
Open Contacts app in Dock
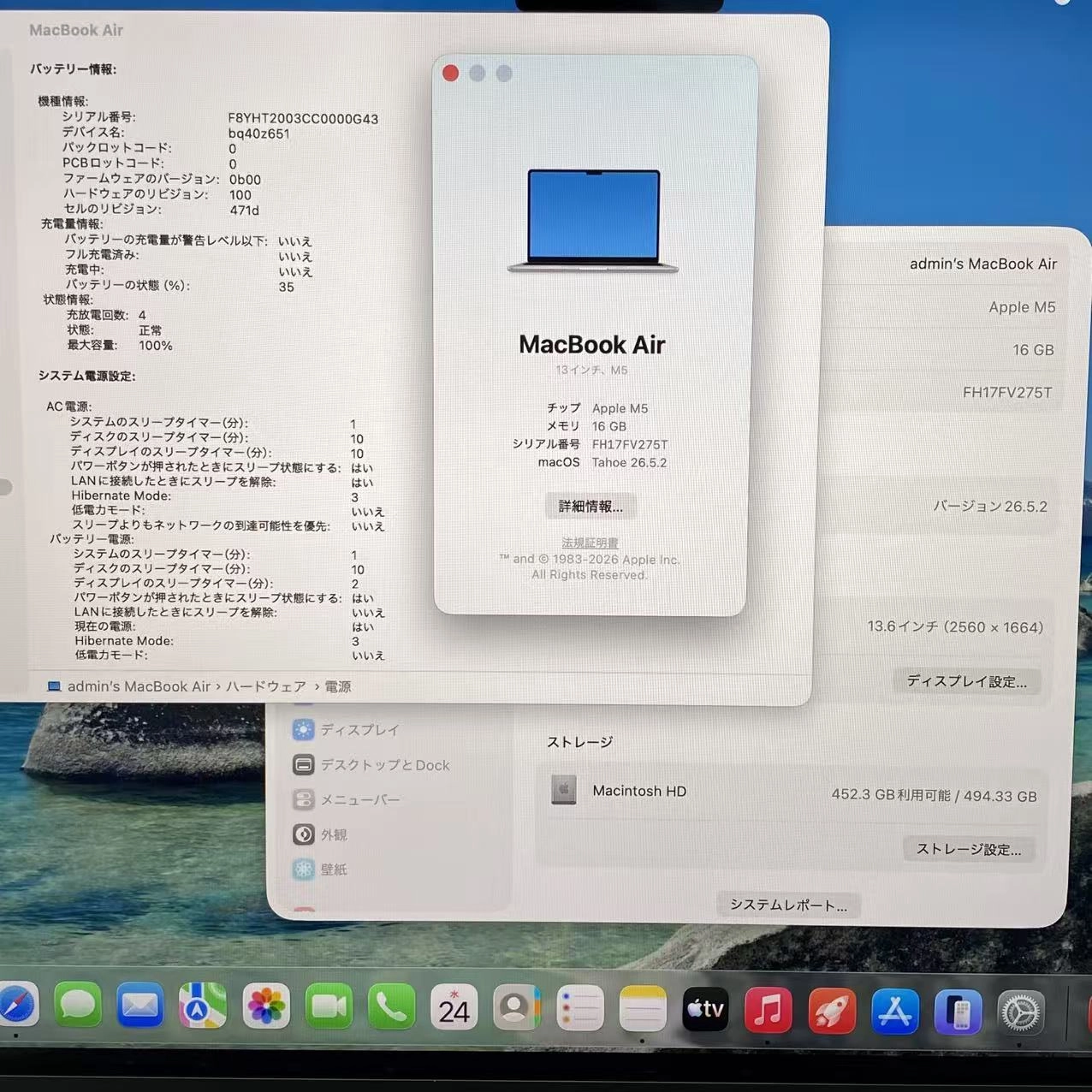click(516, 1008)
